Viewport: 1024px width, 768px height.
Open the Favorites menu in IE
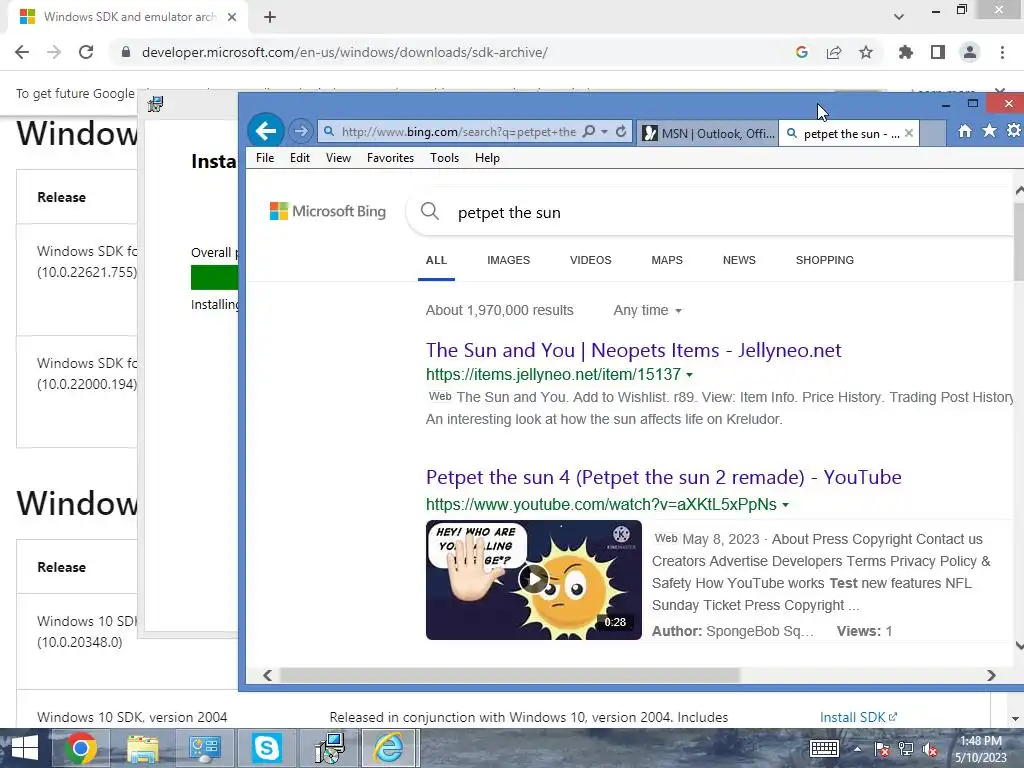click(391, 158)
